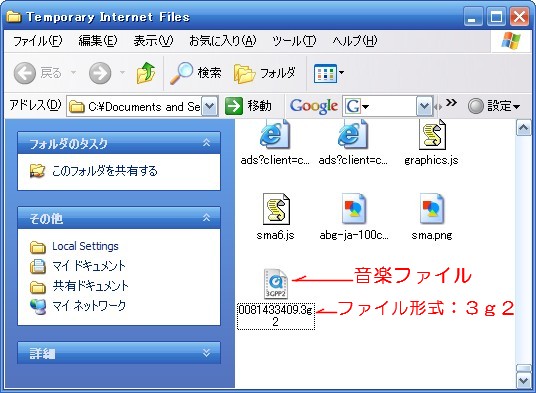Open マイ ドキュメント link
Screen dimensions: 536x393
click(x=89, y=266)
